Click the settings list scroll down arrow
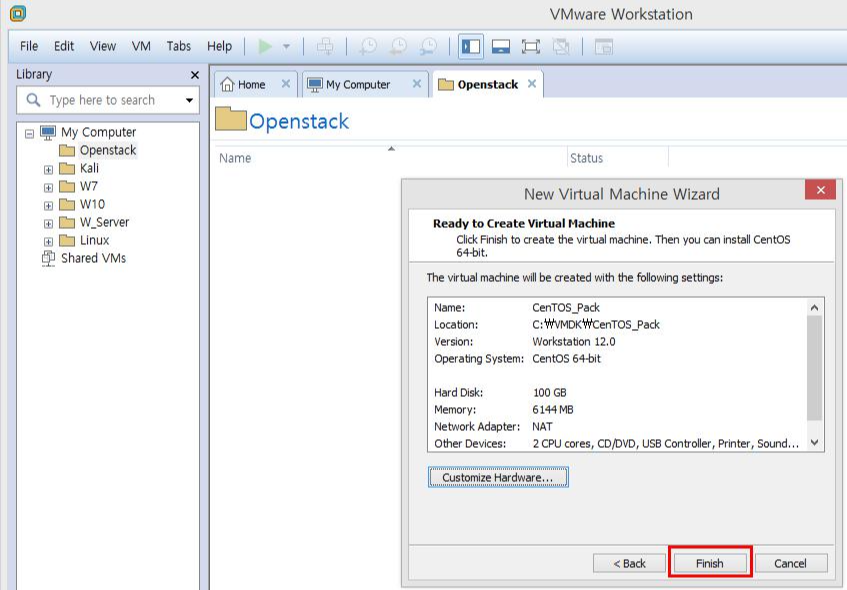The image size is (847, 590). 815,442
